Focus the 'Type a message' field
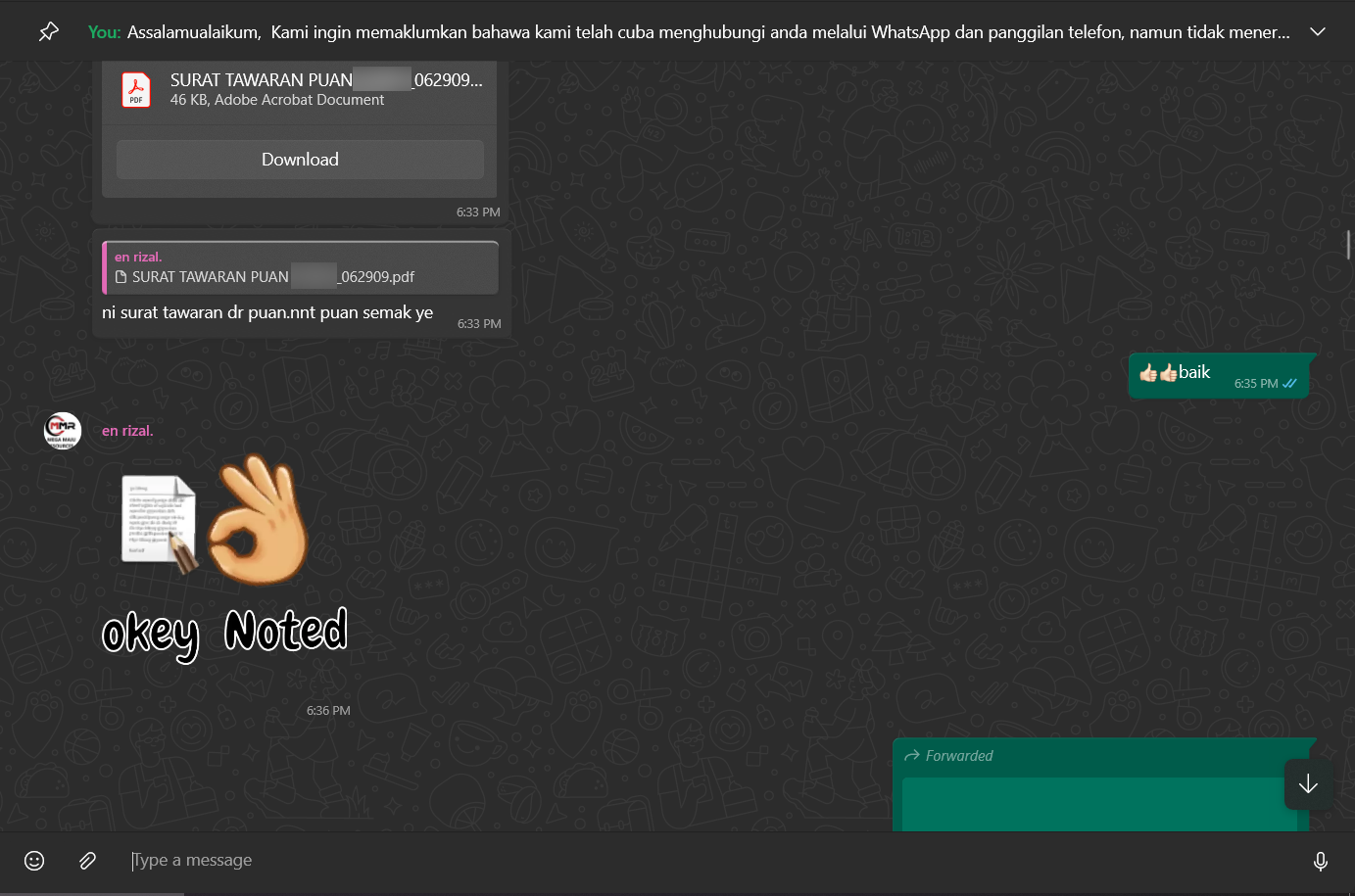The image size is (1355, 896). (x=686, y=861)
